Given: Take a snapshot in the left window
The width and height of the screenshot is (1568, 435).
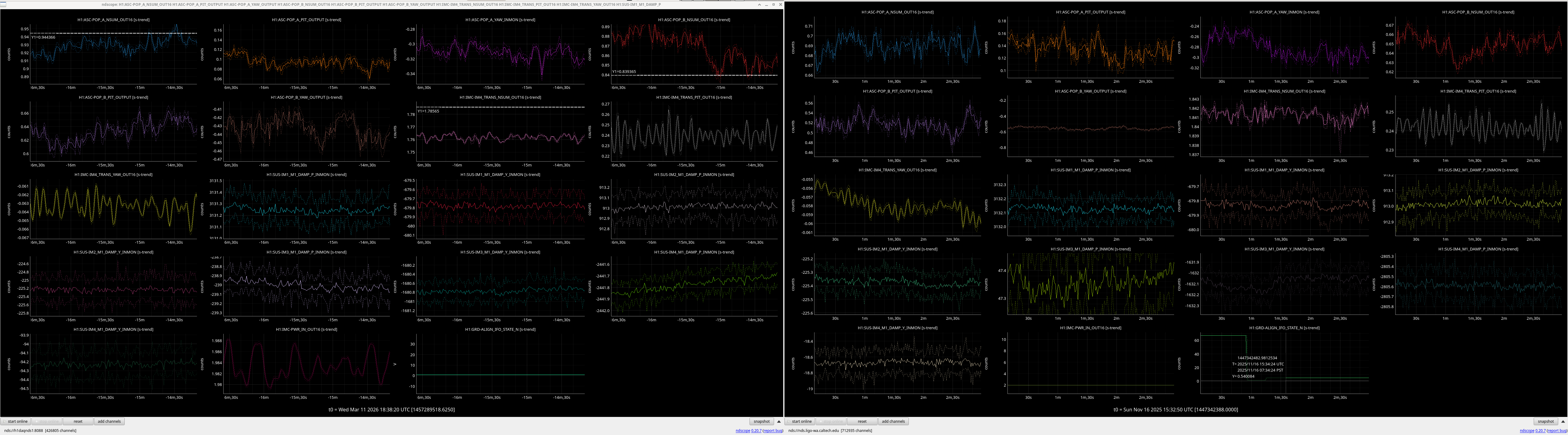Looking at the screenshot, I should 761,421.
